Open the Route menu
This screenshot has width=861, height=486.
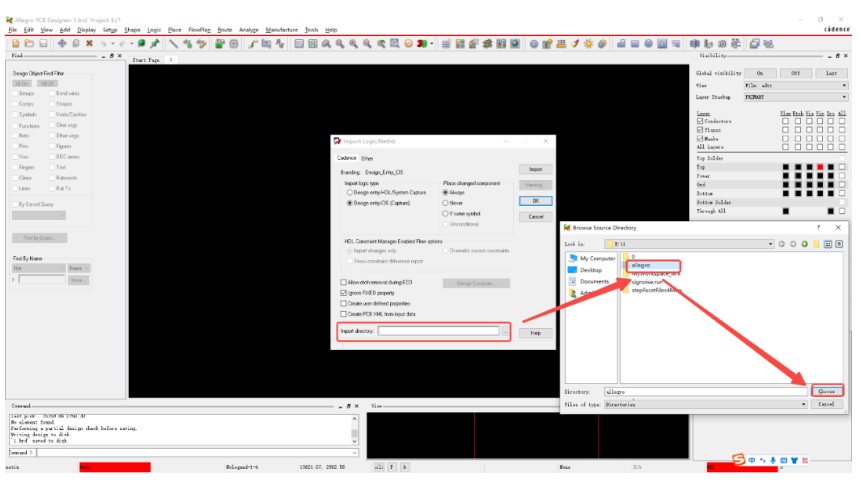point(225,30)
